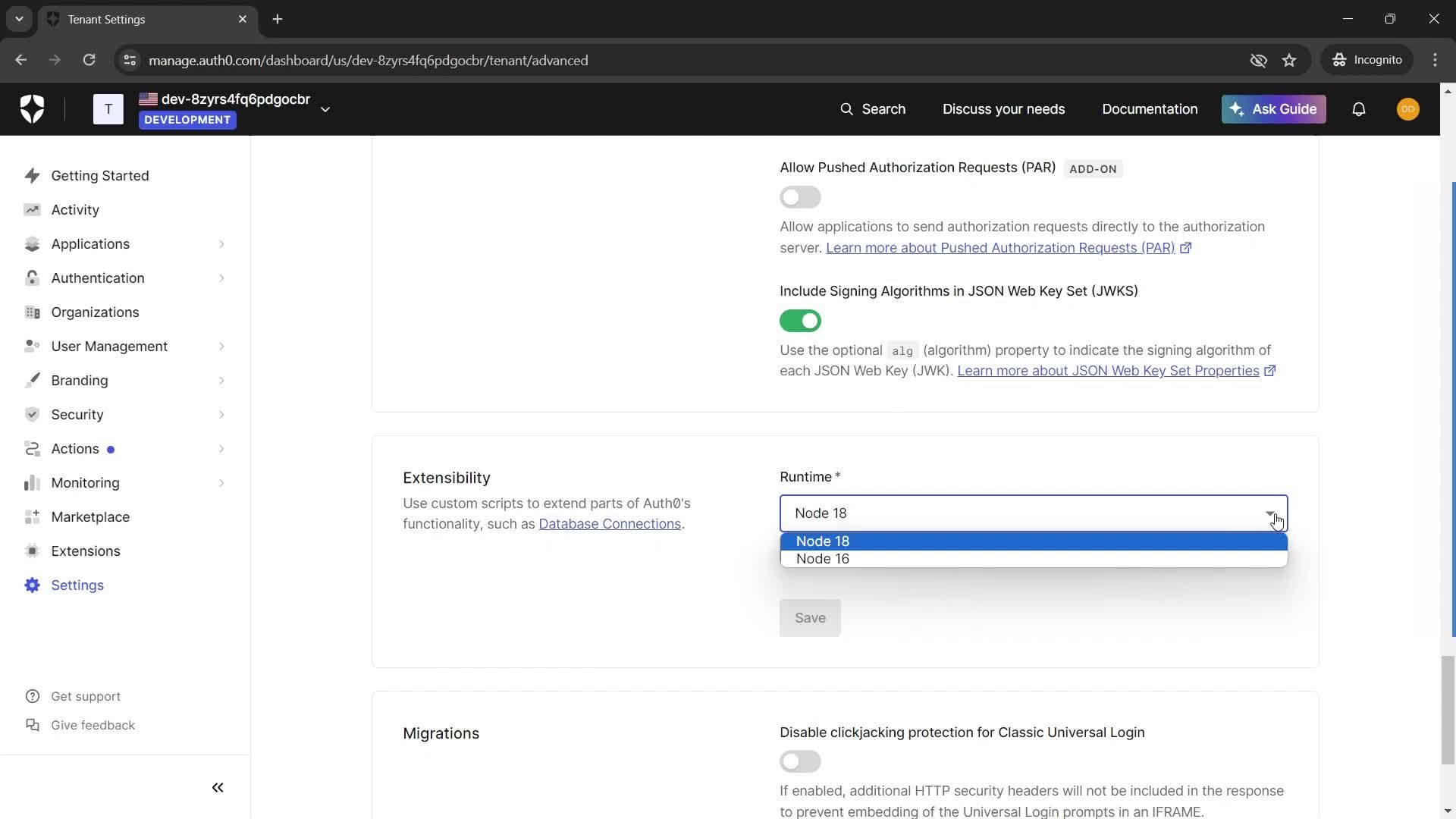This screenshot has height=819, width=1456.
Task: Follow the Database Connections link
Action: tap(610, 524)
